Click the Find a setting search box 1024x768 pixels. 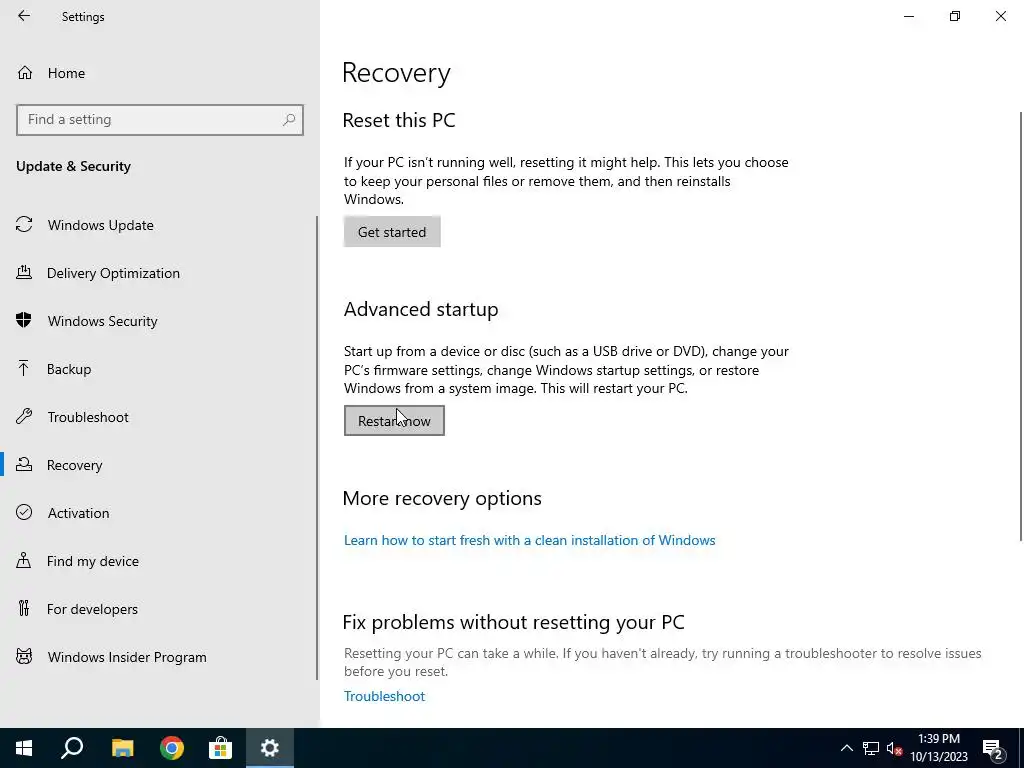[159, 120]
